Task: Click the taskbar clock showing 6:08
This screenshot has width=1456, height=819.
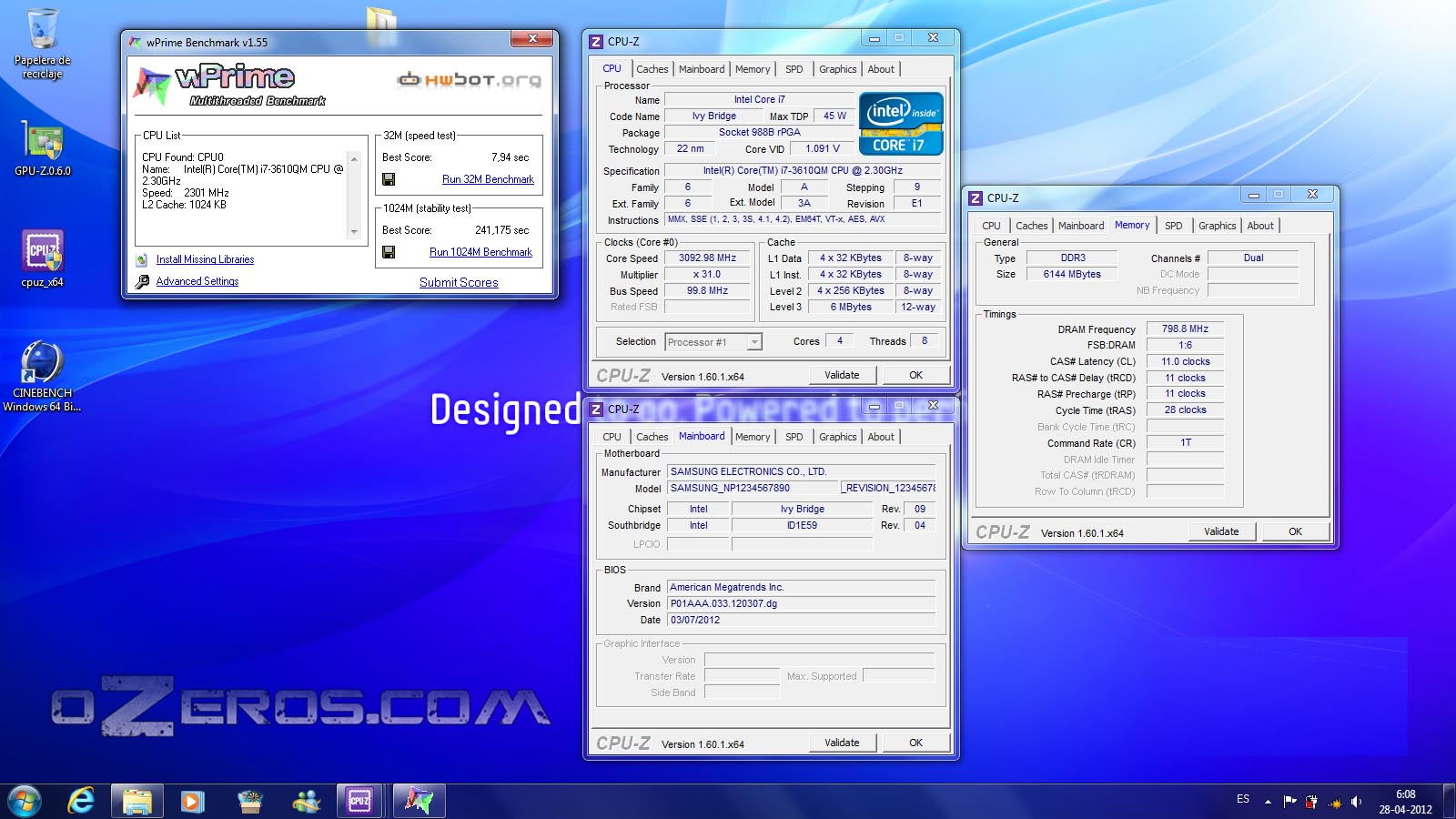Action: [x=1405, y=802]
